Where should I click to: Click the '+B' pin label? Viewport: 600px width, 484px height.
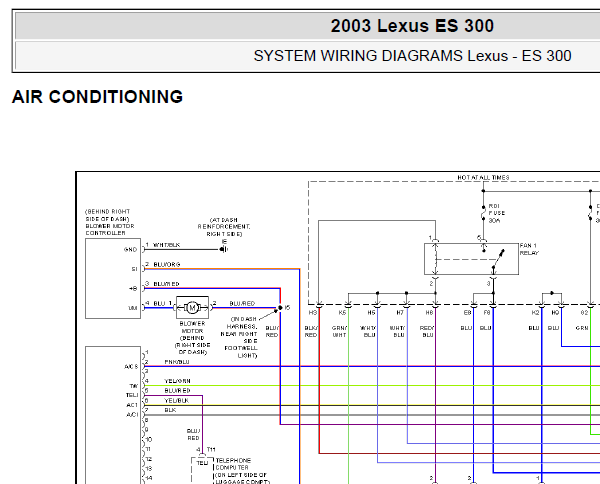point(133,288)
